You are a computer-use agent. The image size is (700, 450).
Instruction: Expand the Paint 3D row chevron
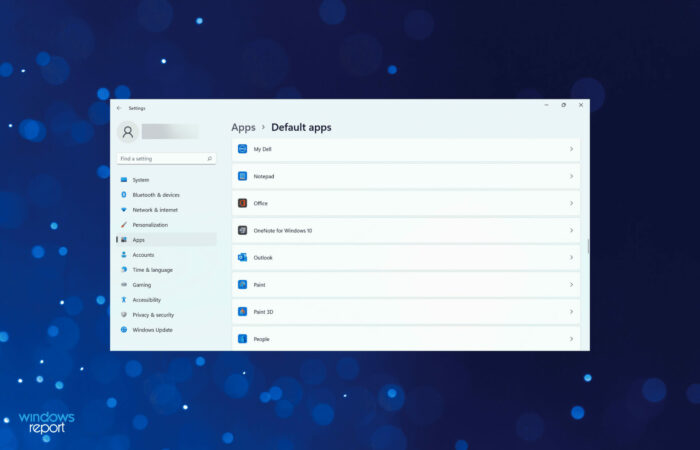[x=571, y=312]
